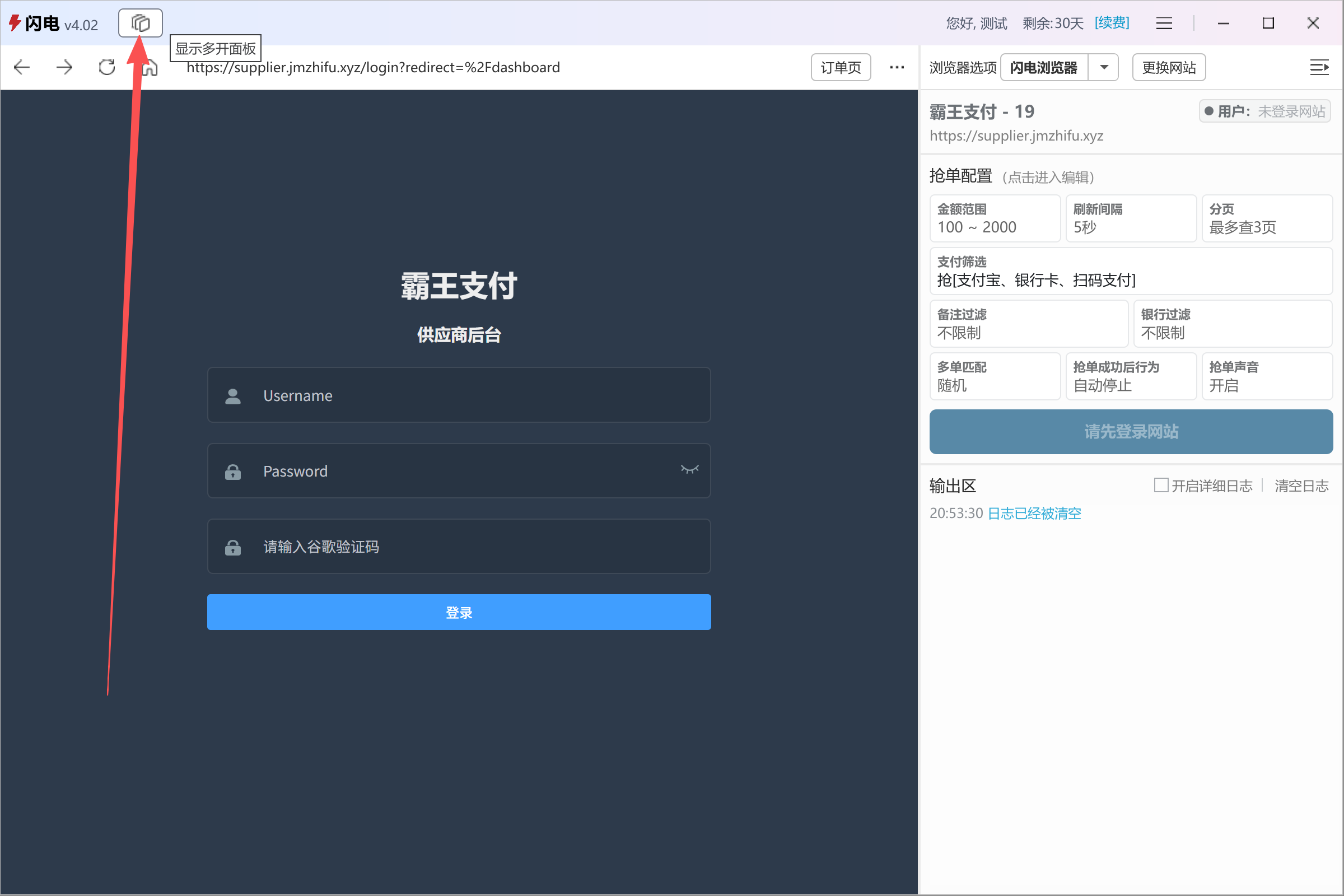
Task: Open the 刷新间隔 5秒 setting
Action: [x=1130, y=219]
